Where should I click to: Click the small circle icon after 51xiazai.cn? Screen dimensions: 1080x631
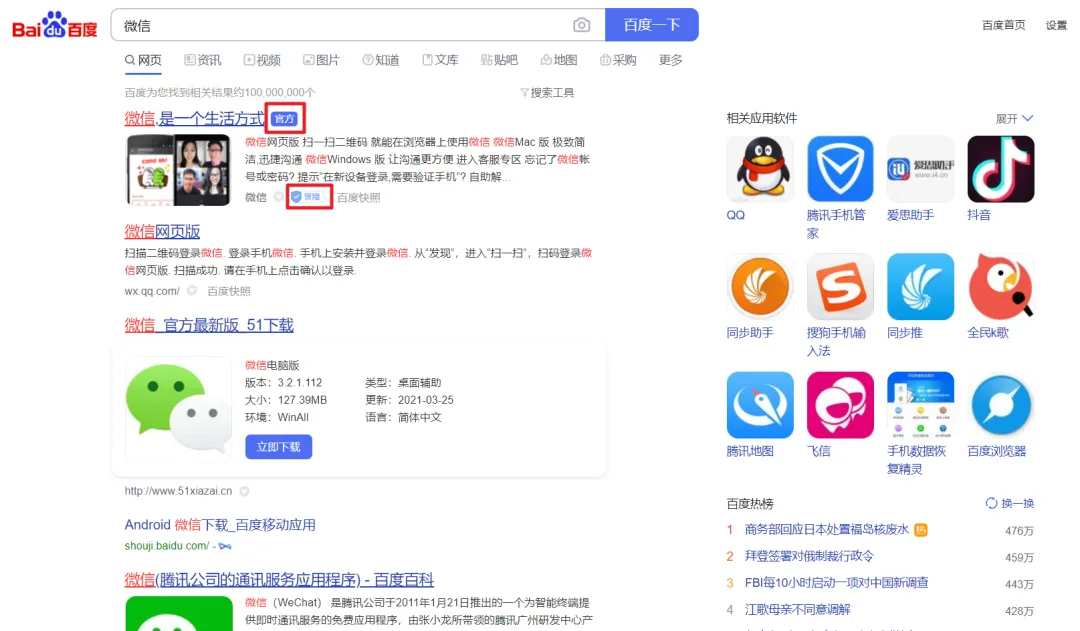click(x=245, y=491)
